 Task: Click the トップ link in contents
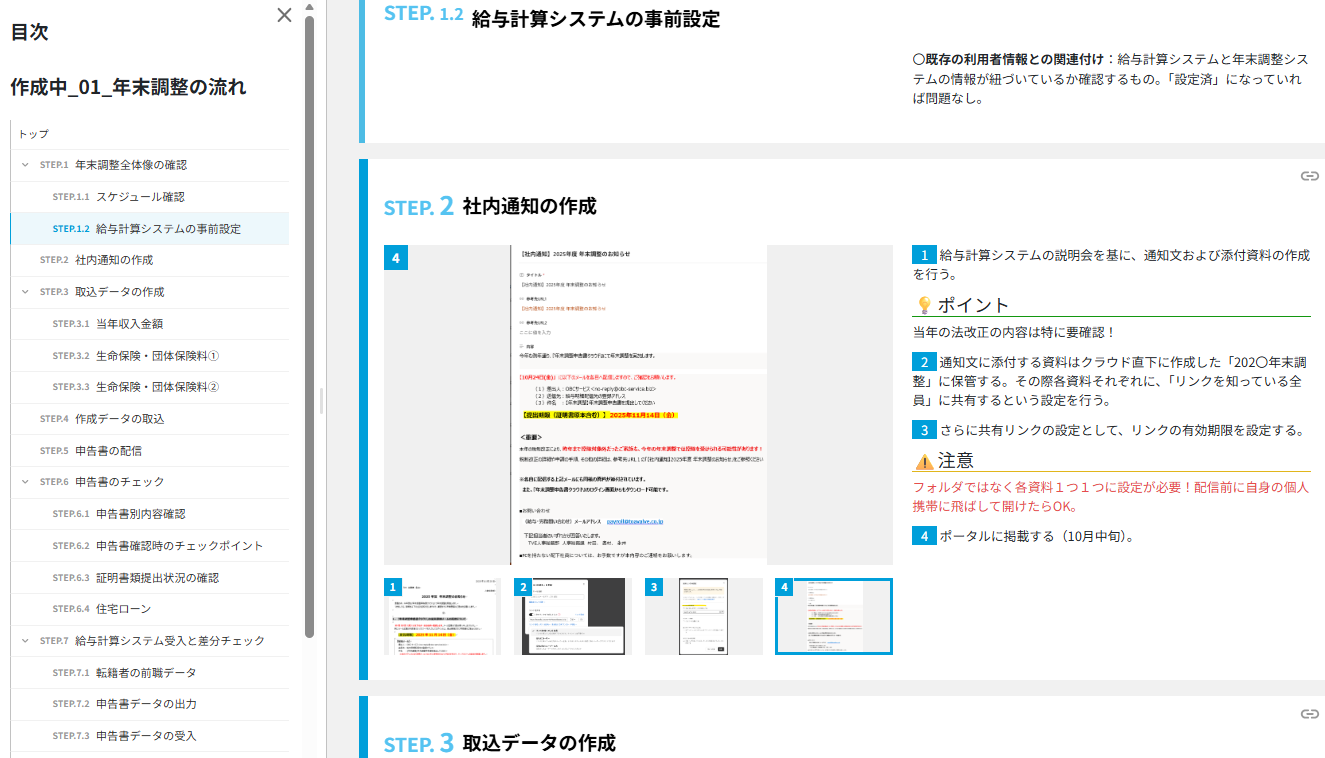(34, 134)
